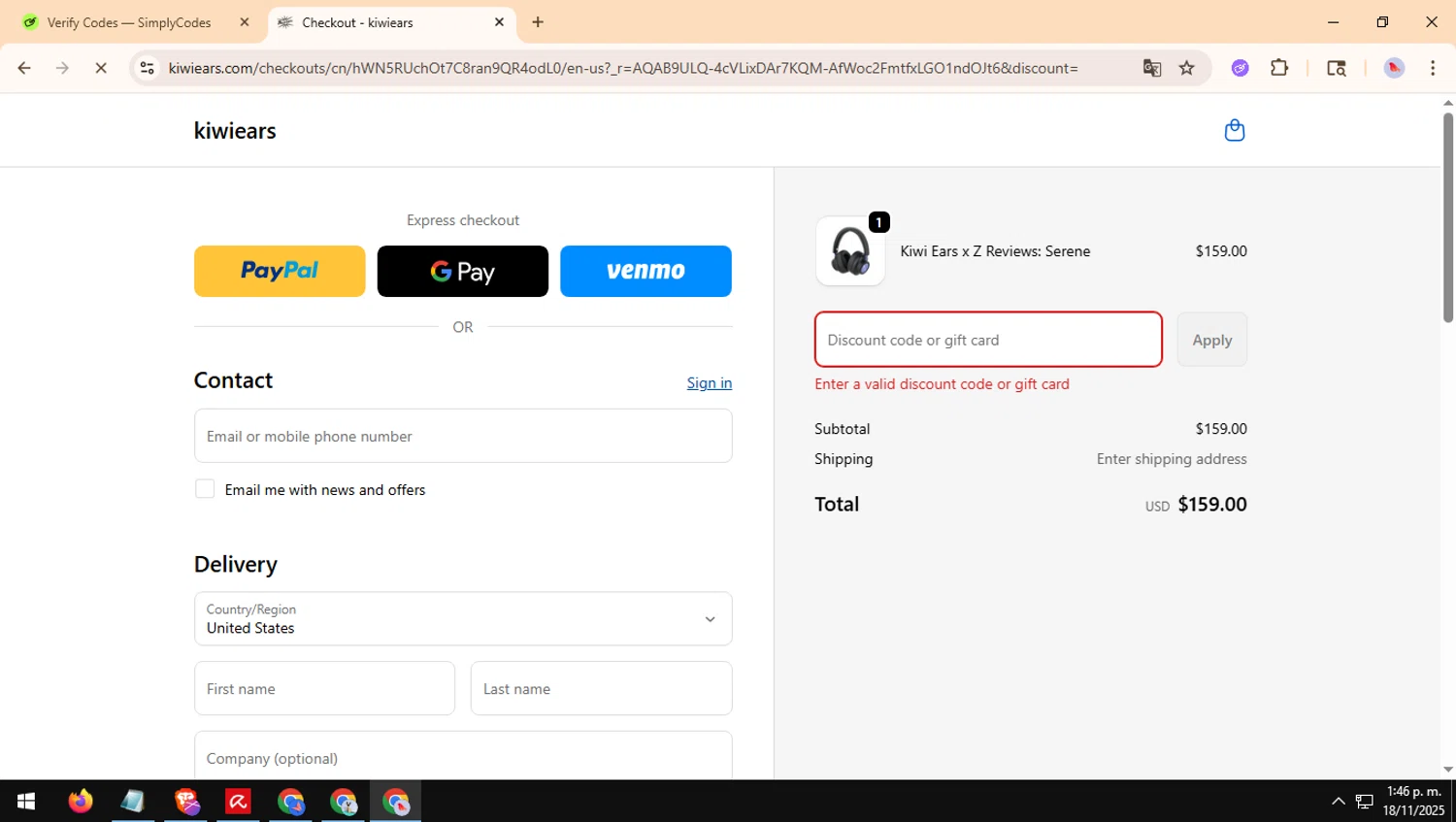Open the first Chrome taskbar icon

click(x=291, y=802)
